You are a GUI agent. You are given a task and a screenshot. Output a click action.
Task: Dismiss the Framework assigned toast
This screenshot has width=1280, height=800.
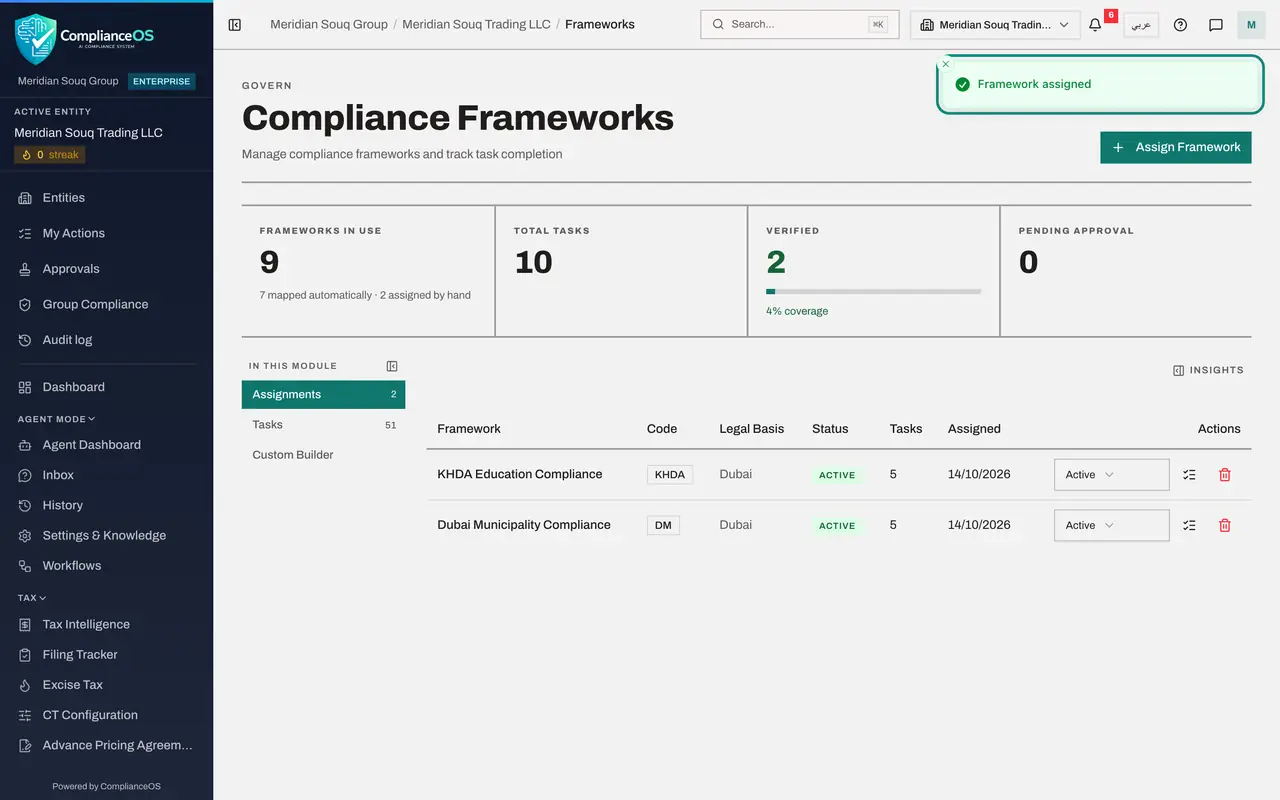coord(946,64)
